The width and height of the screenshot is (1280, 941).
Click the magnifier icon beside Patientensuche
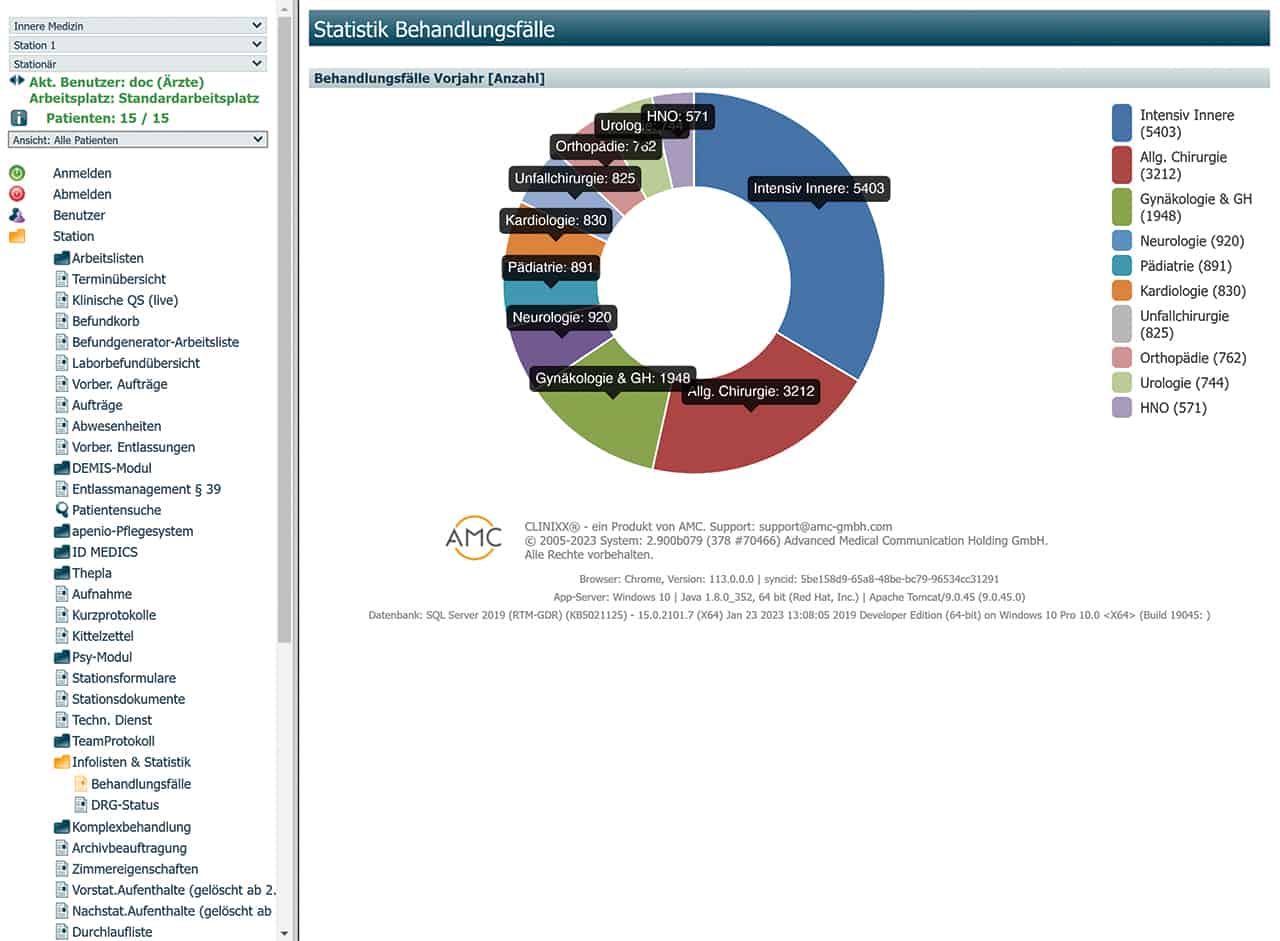(62, 510)
